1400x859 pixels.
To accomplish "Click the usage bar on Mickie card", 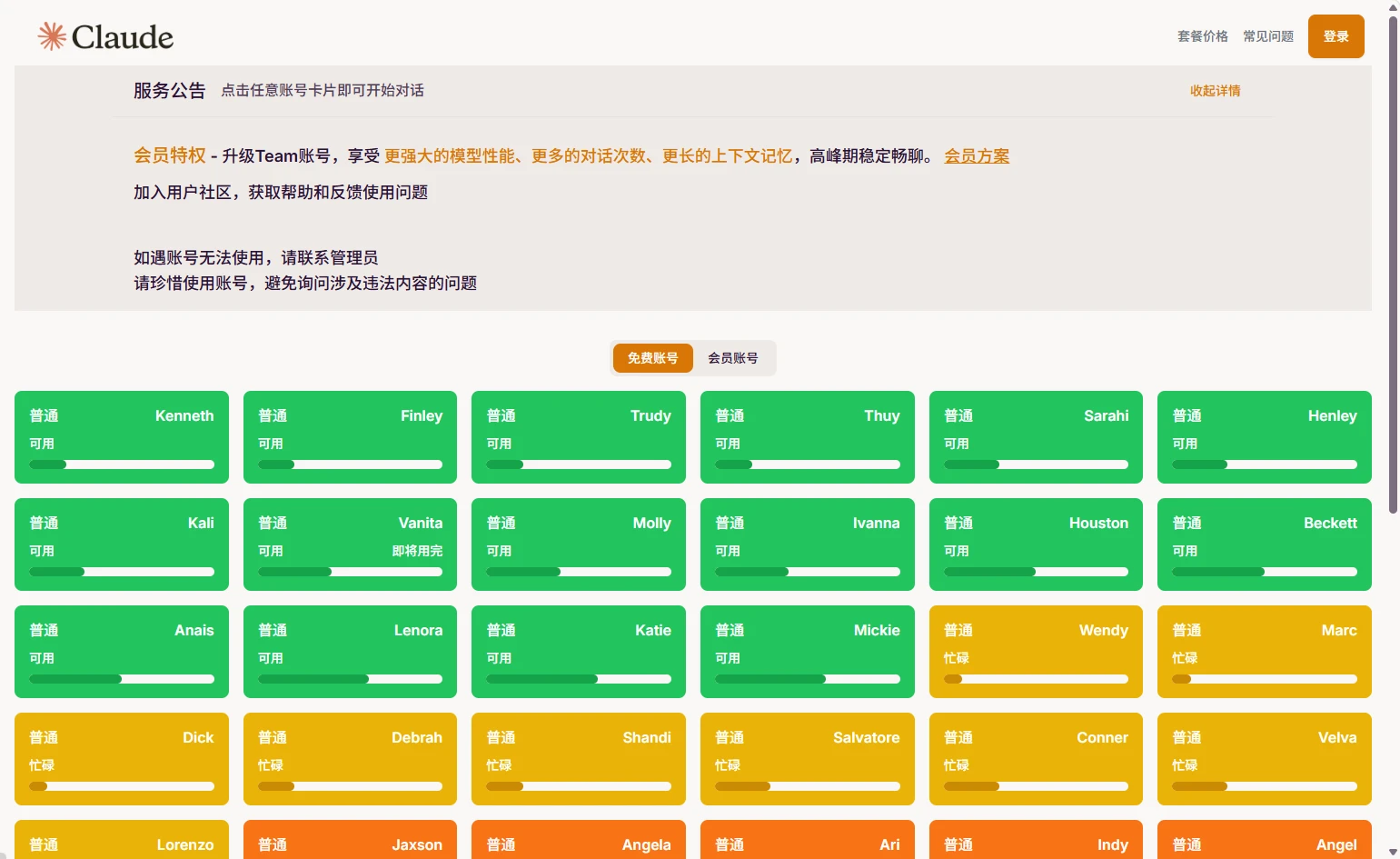I will point(807,679).
